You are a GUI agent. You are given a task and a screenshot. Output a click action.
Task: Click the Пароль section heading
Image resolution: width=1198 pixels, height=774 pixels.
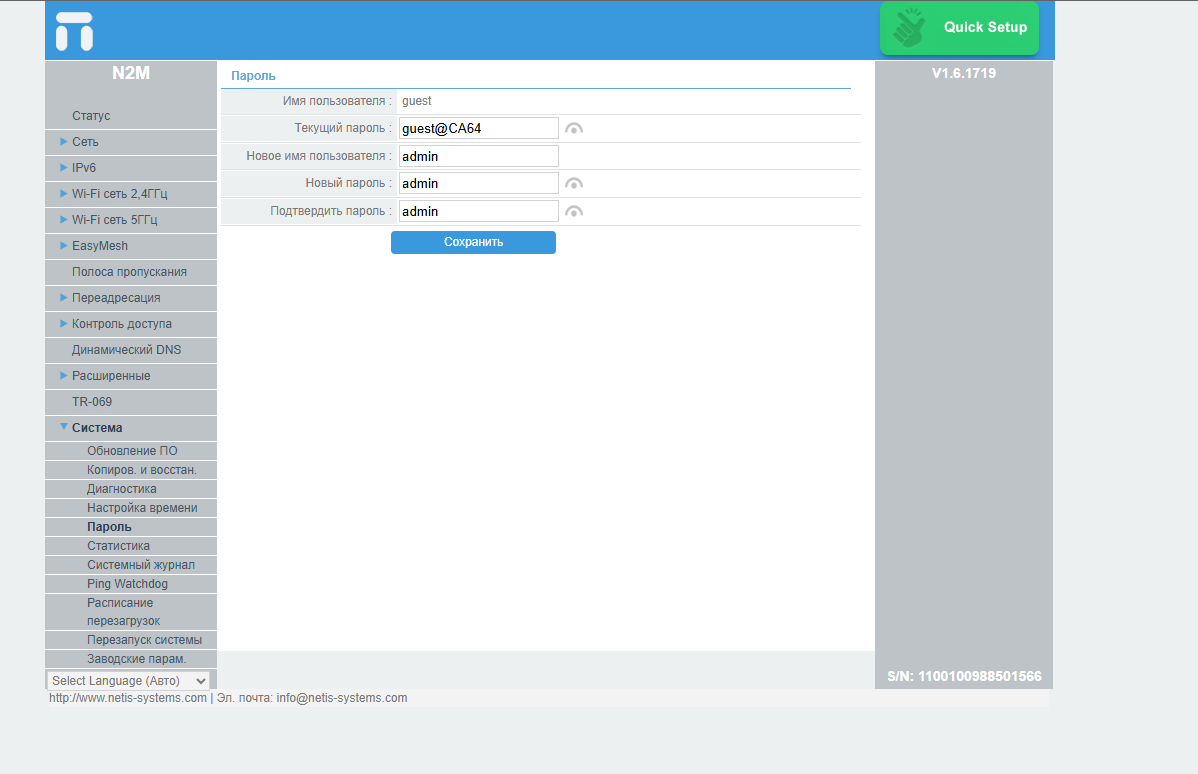253,76
